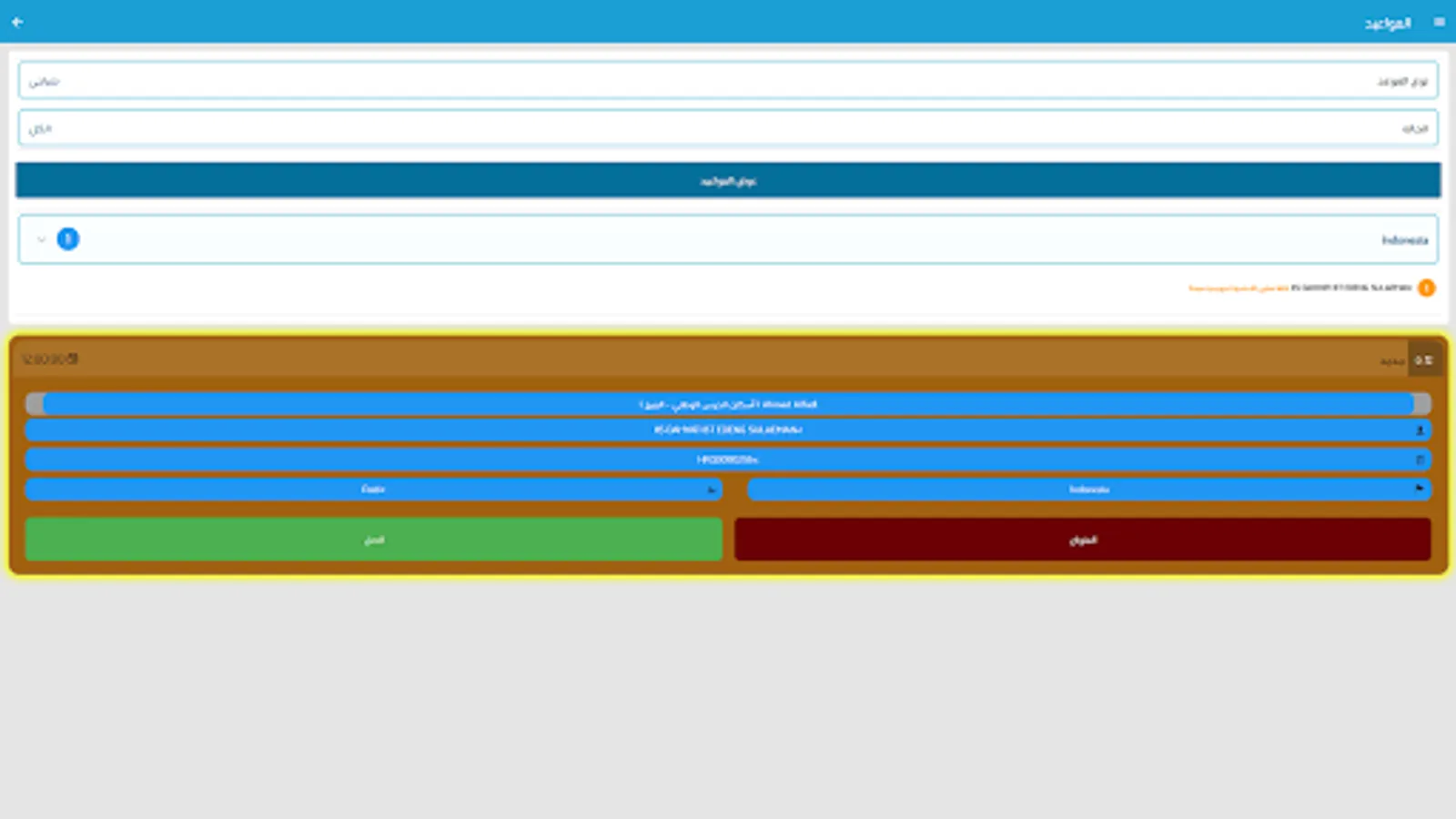
Task: Select the Indonesia group row label
Action: (x=1404, y=240)
